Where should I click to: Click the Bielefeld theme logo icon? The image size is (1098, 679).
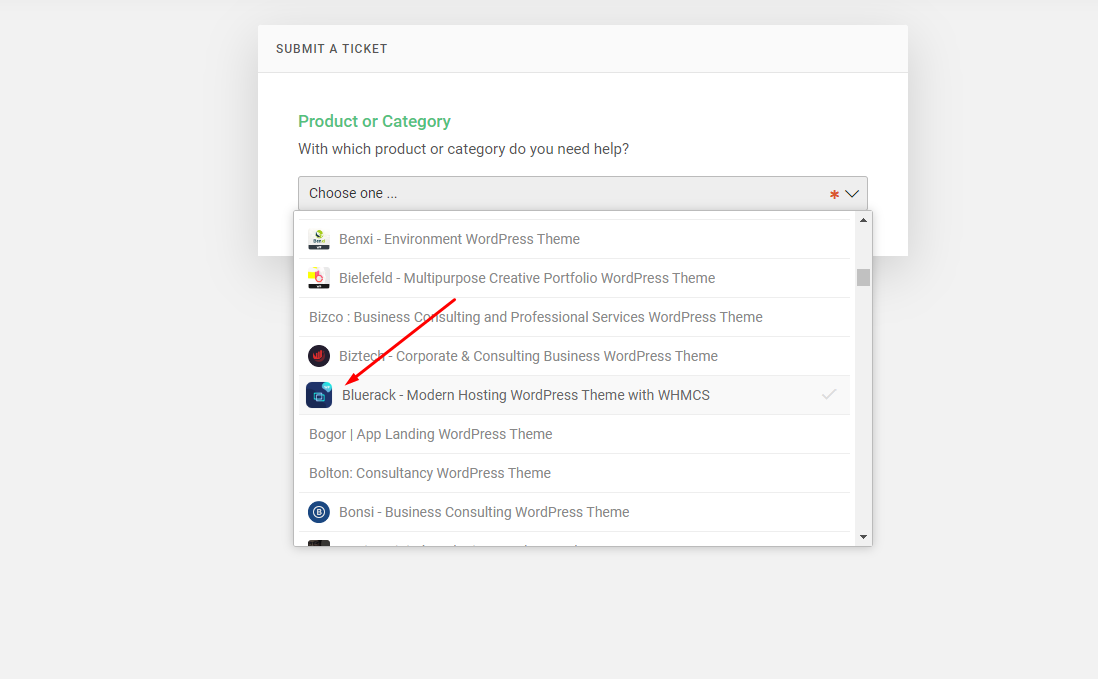319,278
